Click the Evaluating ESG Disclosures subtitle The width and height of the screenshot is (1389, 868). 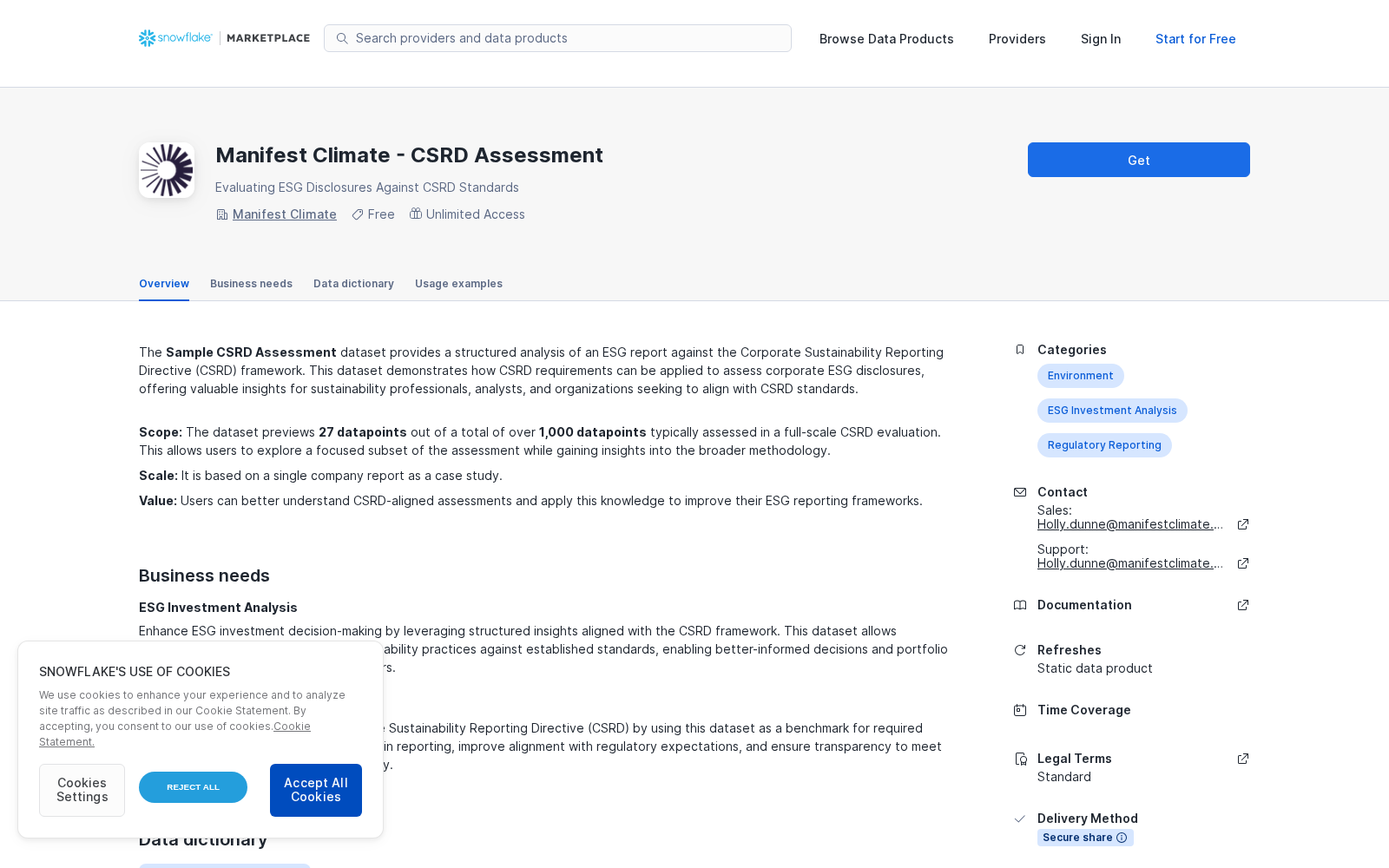pos(367,187)
